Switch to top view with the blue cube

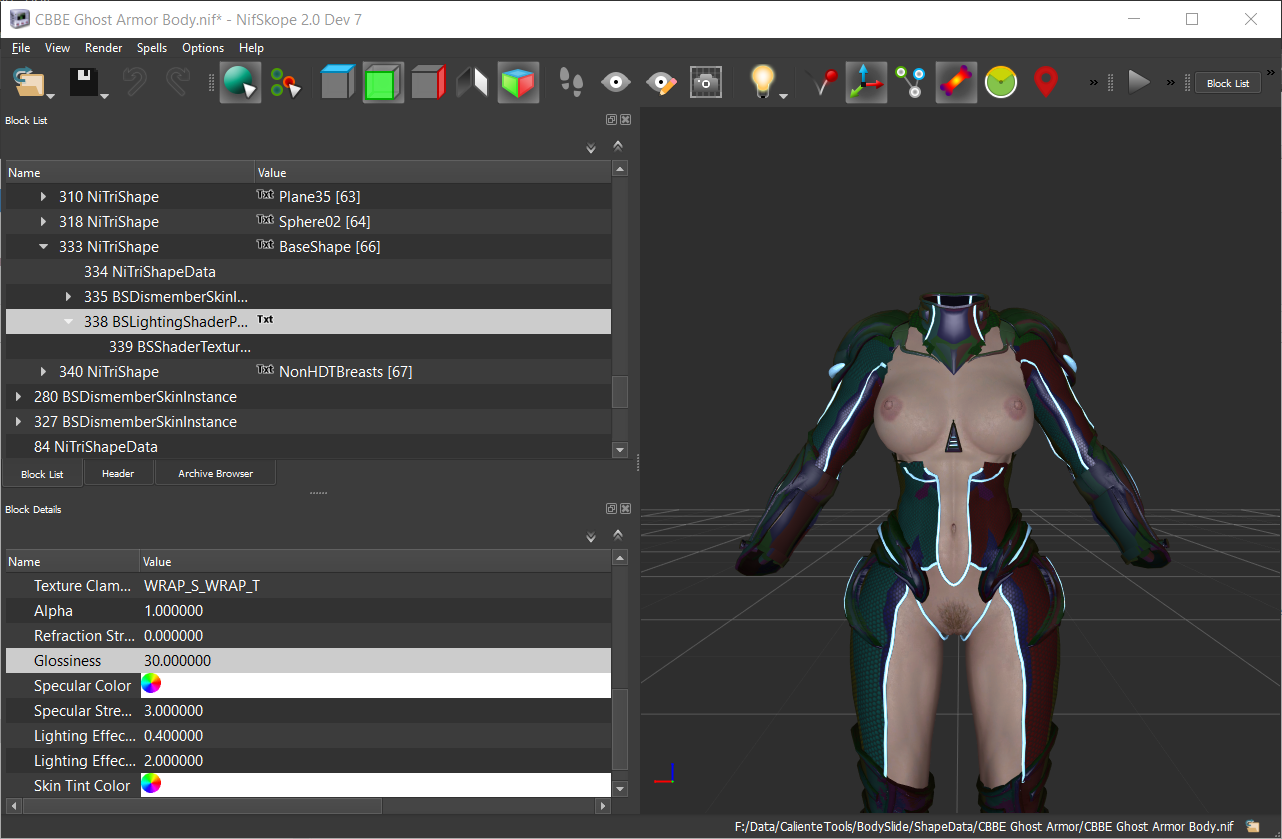point(338,83)
